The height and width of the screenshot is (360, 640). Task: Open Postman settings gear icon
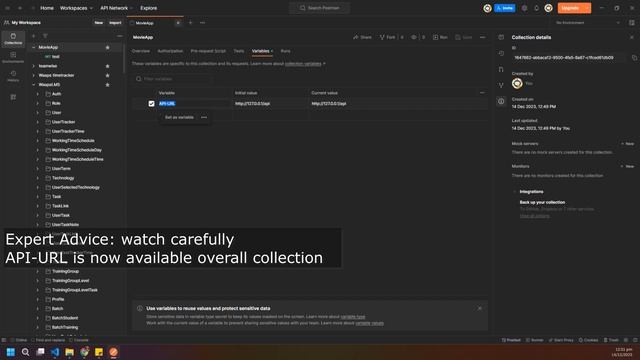(x=524, y=8)
